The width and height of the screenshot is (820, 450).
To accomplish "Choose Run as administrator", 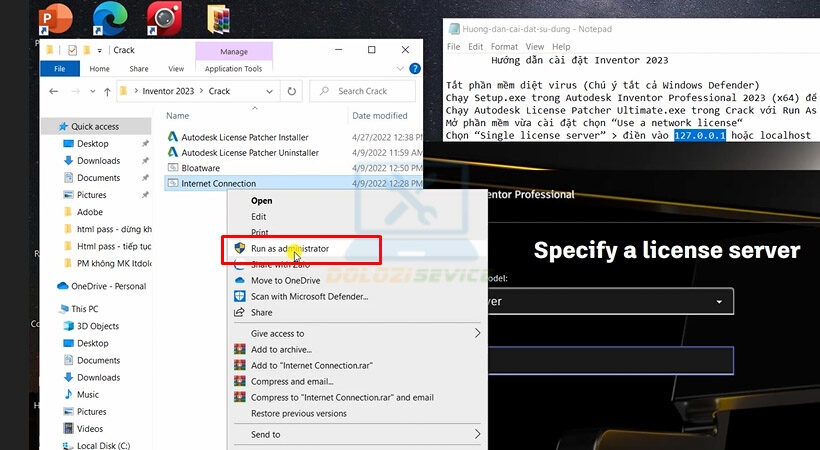I will 290,249.
